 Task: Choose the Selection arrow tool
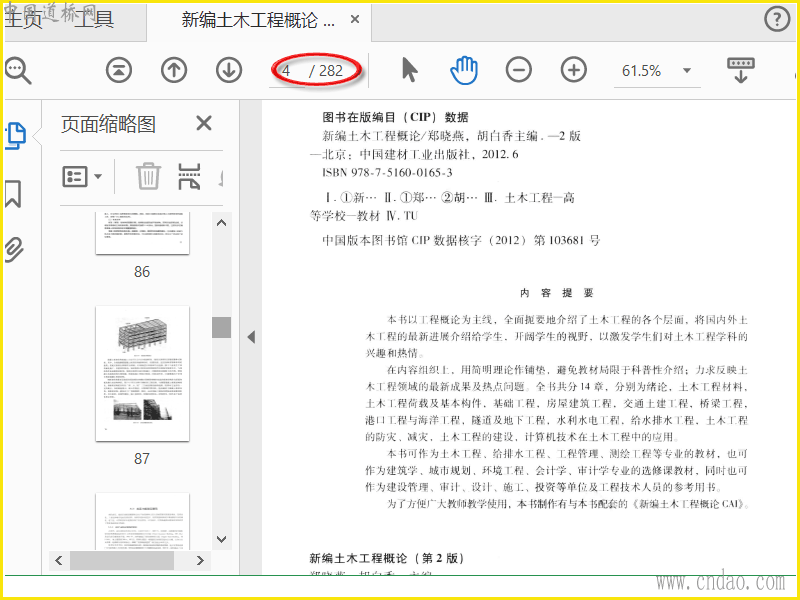click(x=409, y=70)
